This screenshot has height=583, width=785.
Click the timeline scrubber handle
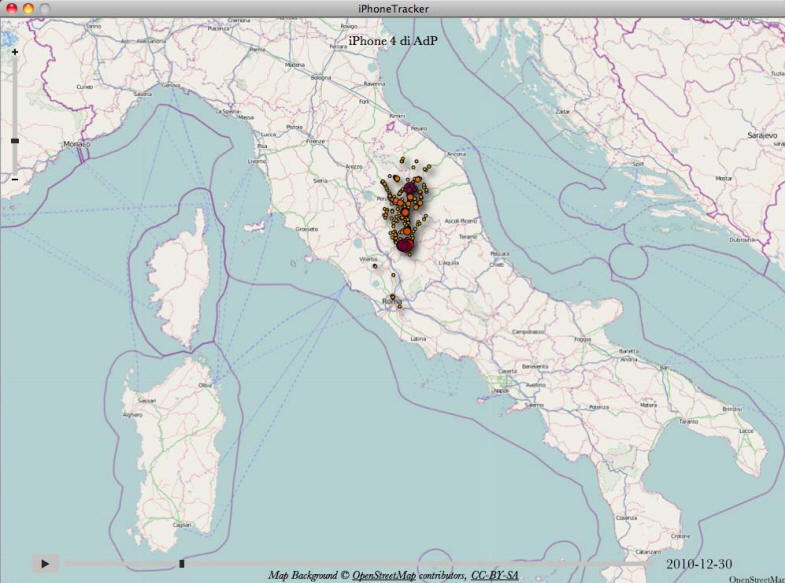coord(182,564)
